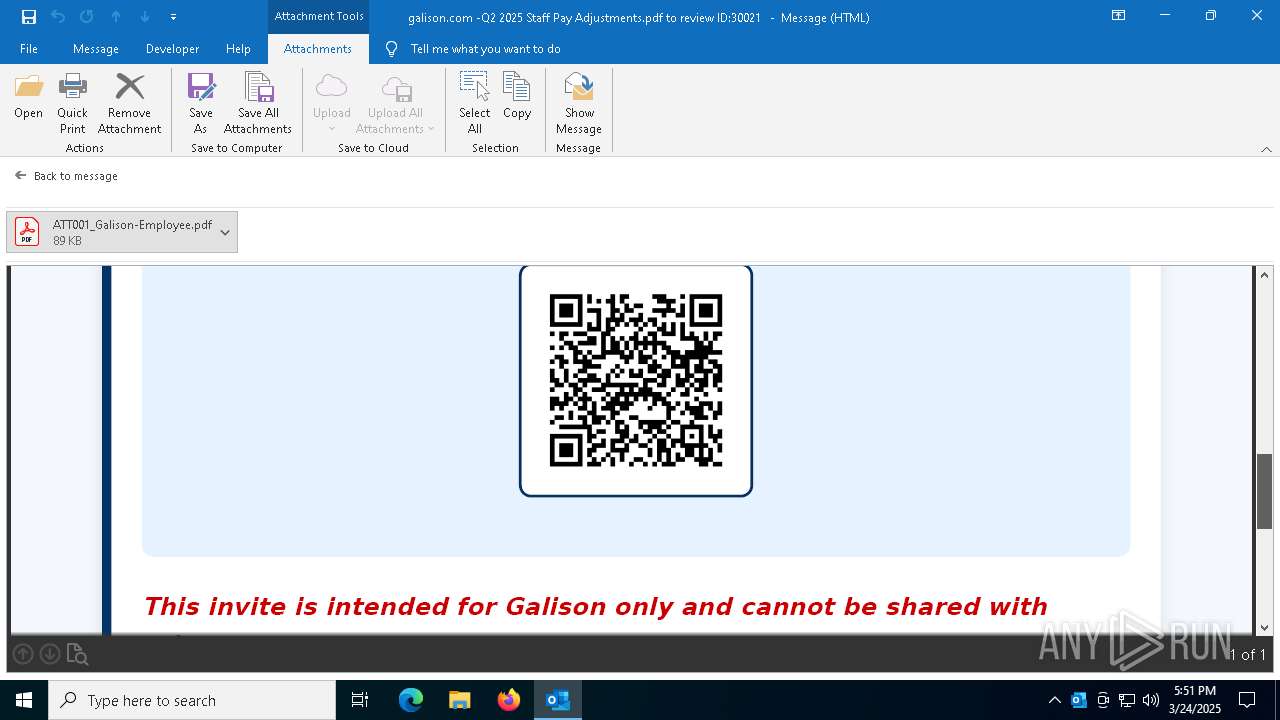Click the taskbar search box
The image size is (1280, 720).
click(x=192, y=700)
